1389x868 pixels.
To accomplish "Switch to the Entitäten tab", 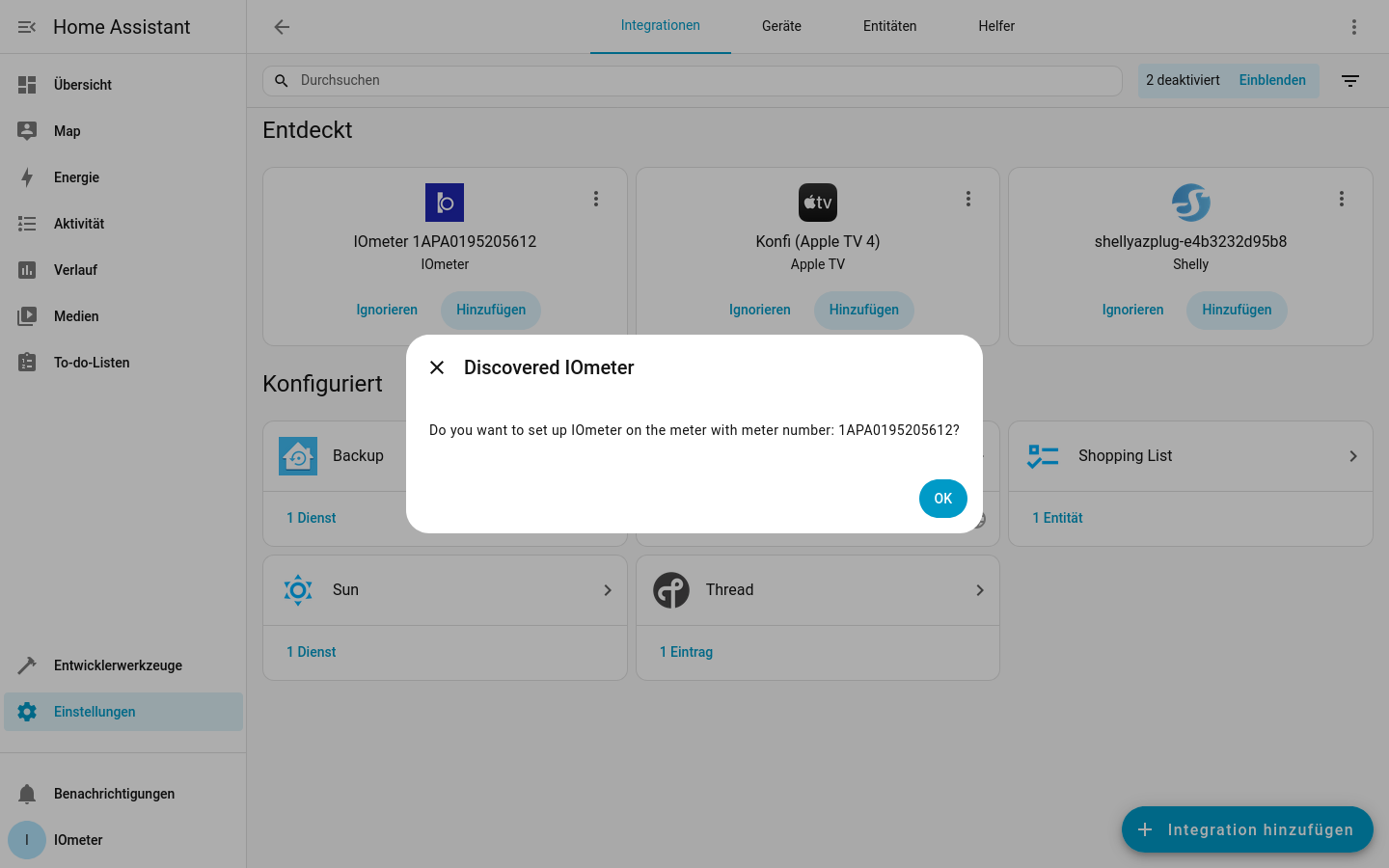I will pyautogui.click(x=890, y=26).
